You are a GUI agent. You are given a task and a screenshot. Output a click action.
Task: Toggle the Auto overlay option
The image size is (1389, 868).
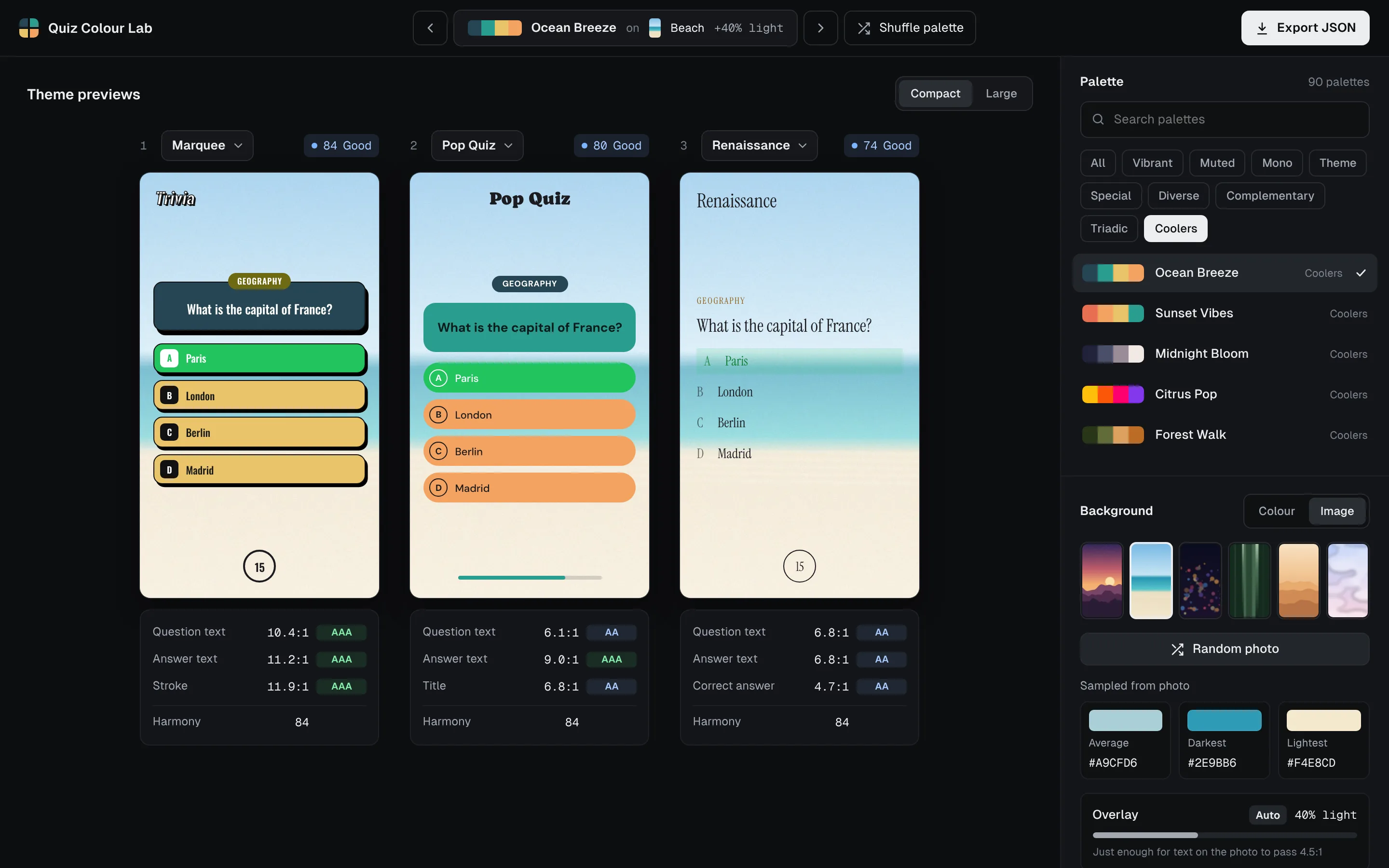coord(1267,814)
